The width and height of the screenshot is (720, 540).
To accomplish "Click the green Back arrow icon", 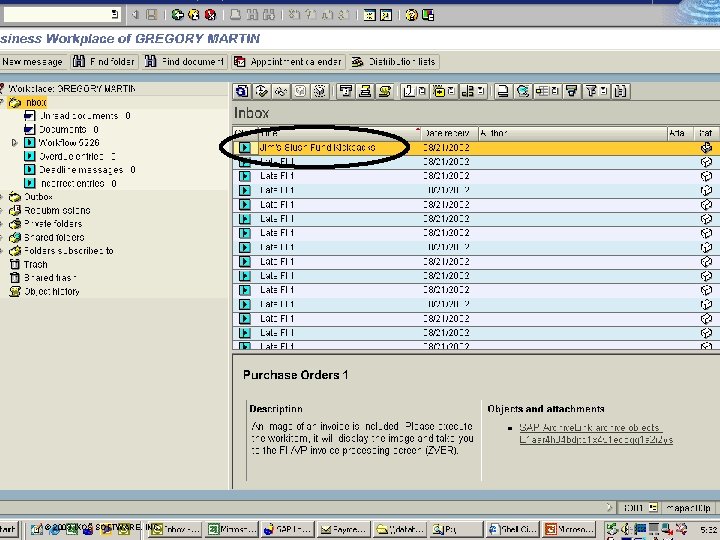I will pyautogui.click(x=177, y=15).
